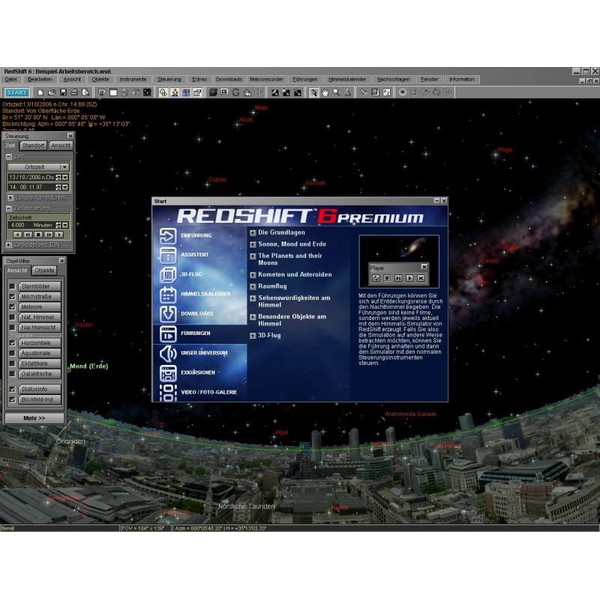Open the Ansicht menu in menu bar
The height and width of the screenshot is (600, 600).
[x=72, y=79]
